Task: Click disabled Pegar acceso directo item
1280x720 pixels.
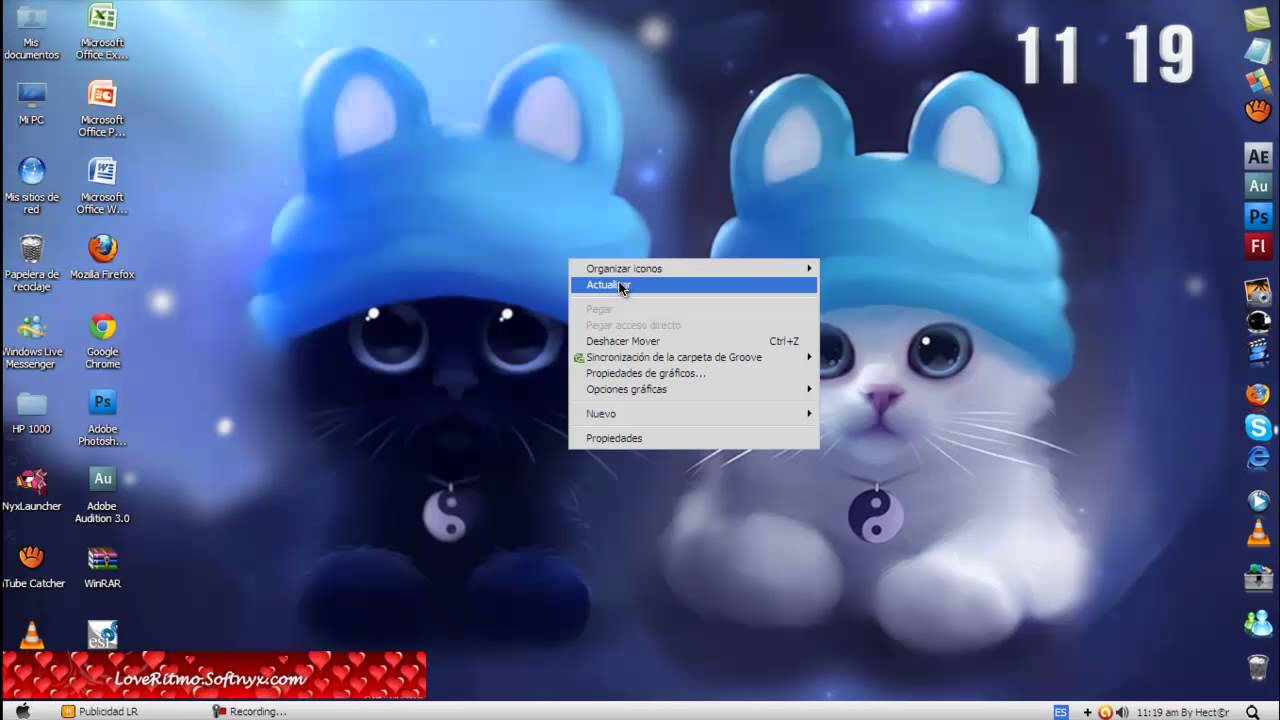Action: click(694, 325)
